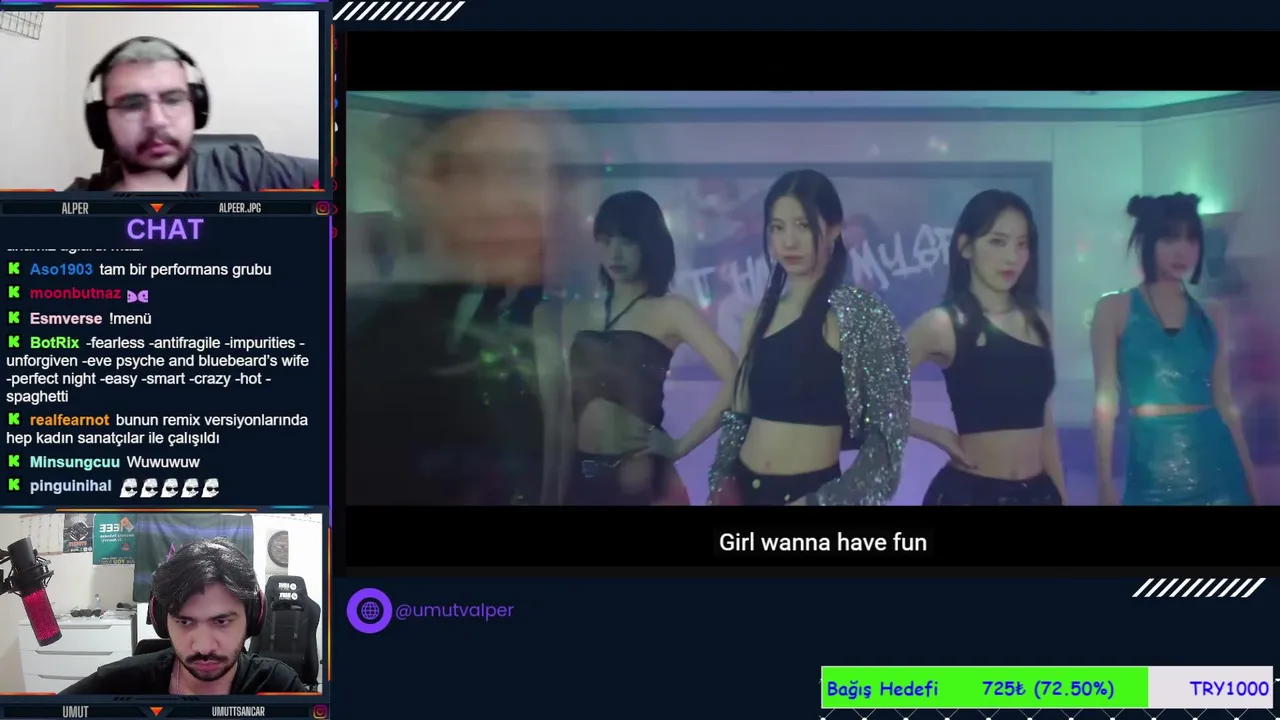The image size is (1280, 720).
Task: Click the 'Girl wanna have fun' subtitle
Action: 823,543
